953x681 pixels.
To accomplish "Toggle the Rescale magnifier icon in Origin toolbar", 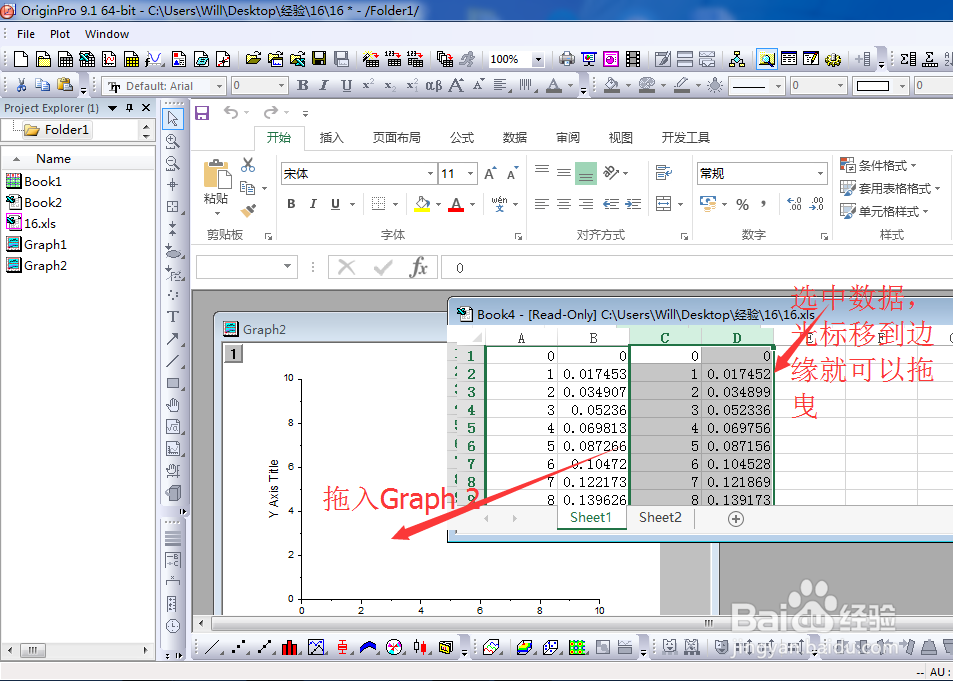I will [766, 59].
